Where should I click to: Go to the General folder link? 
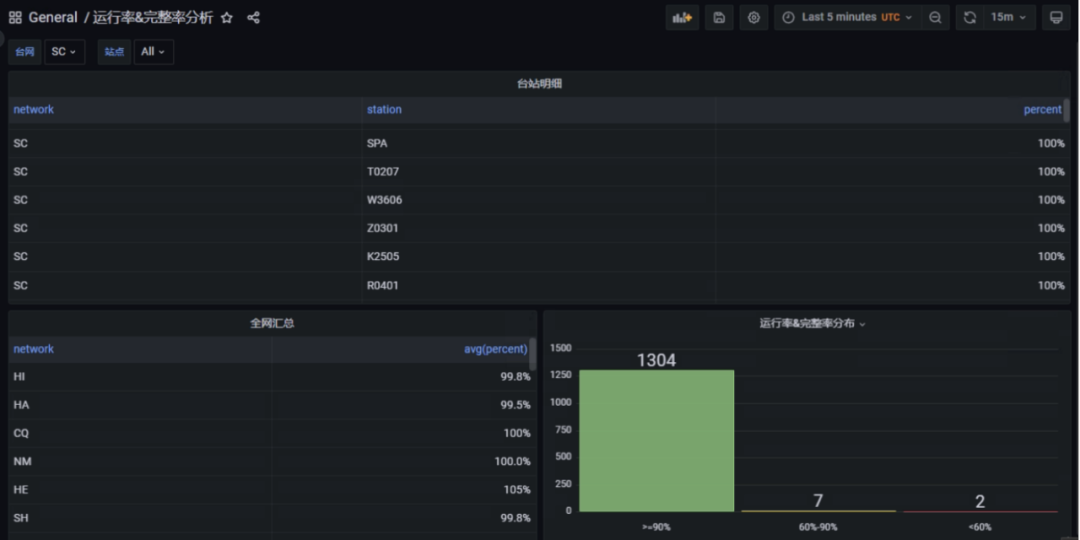(52, 18)
